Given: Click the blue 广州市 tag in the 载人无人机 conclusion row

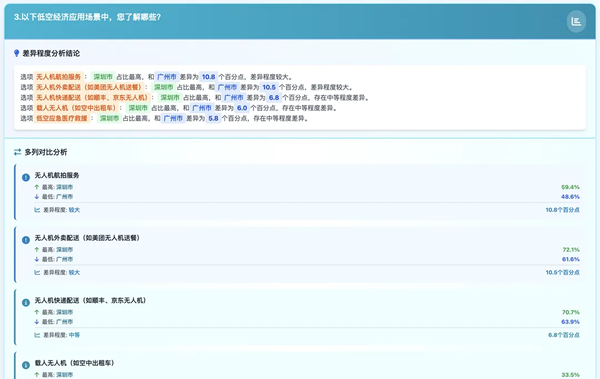Looking at the screenshot, I should [202, 108].
